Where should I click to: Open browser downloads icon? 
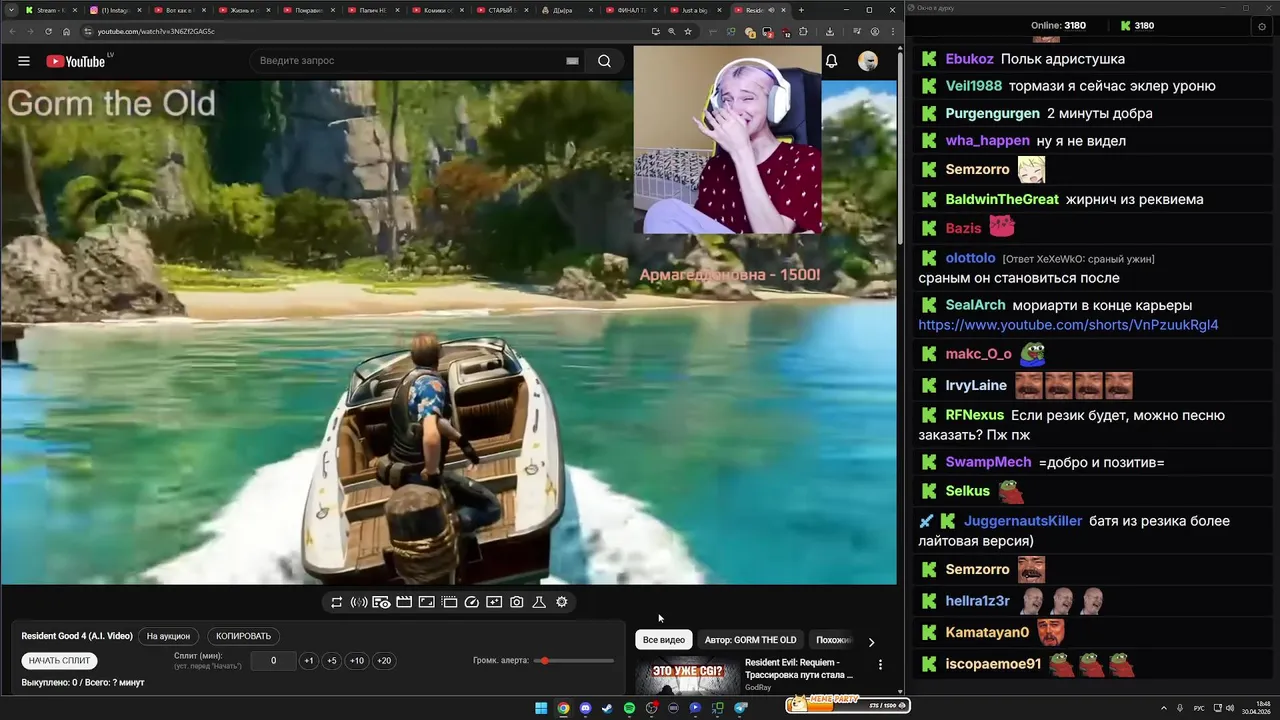830,31
